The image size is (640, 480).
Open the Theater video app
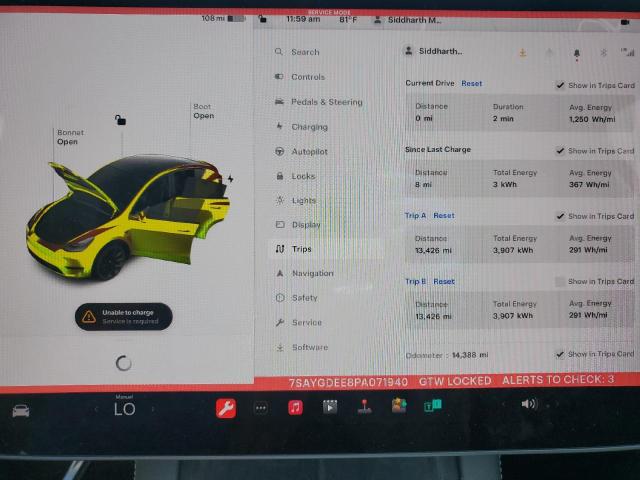click(330, 407)
